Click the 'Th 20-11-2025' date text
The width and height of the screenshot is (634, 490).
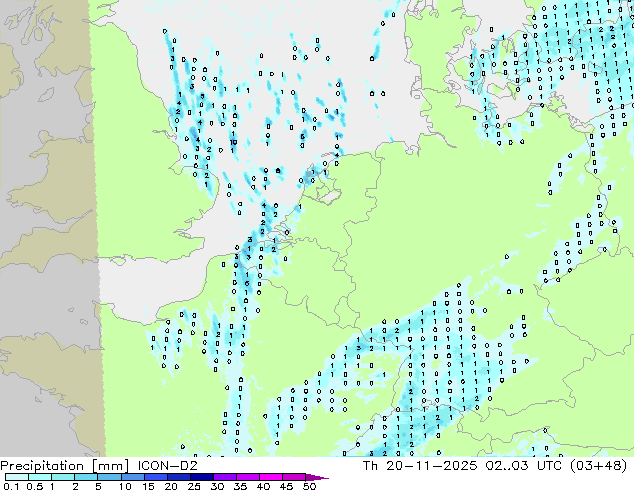point(420,466)
